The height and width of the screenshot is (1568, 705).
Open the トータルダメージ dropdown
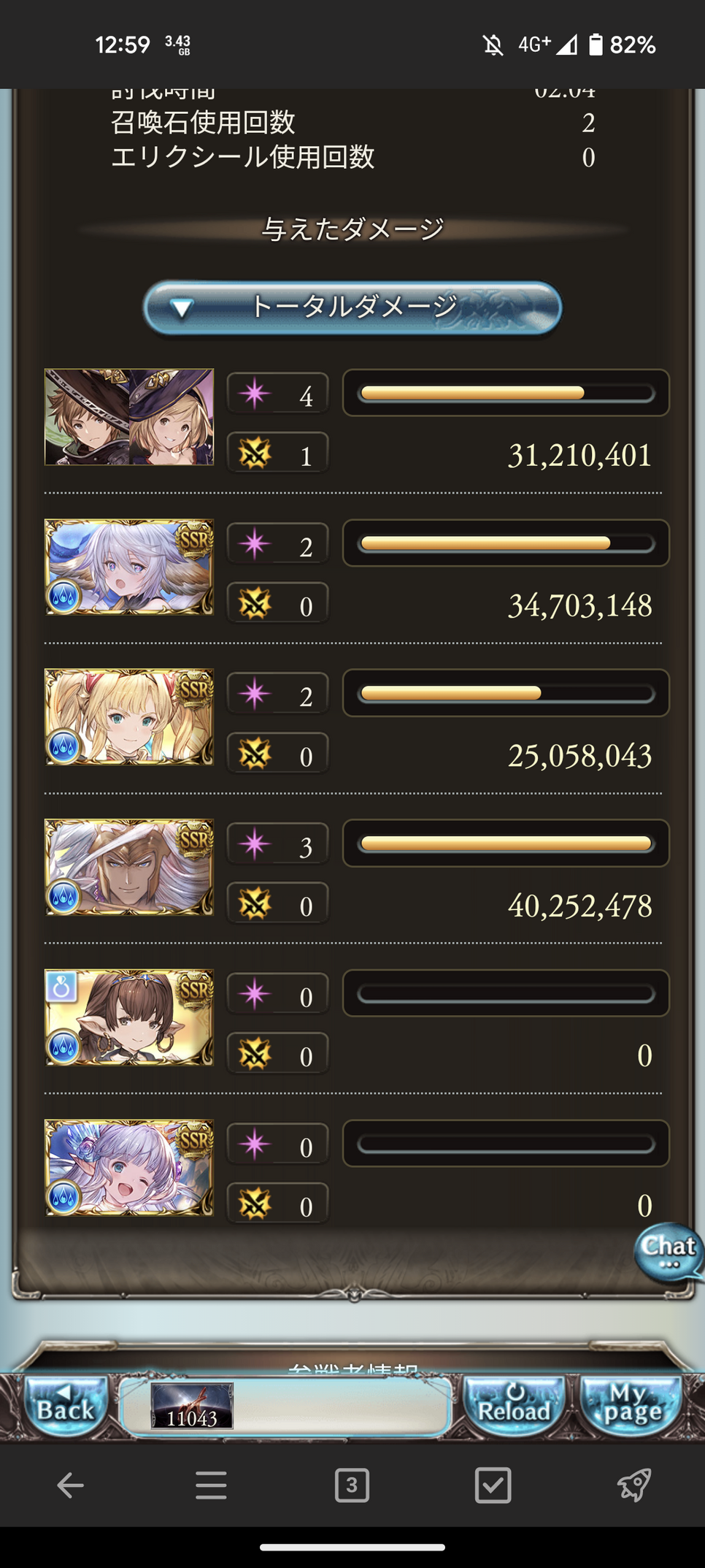pos(352,307)
